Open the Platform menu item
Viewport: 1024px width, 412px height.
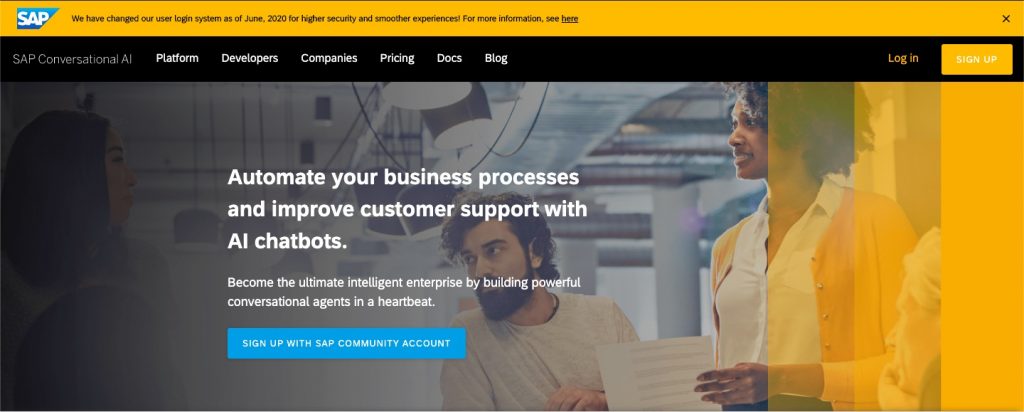point(177,58)
